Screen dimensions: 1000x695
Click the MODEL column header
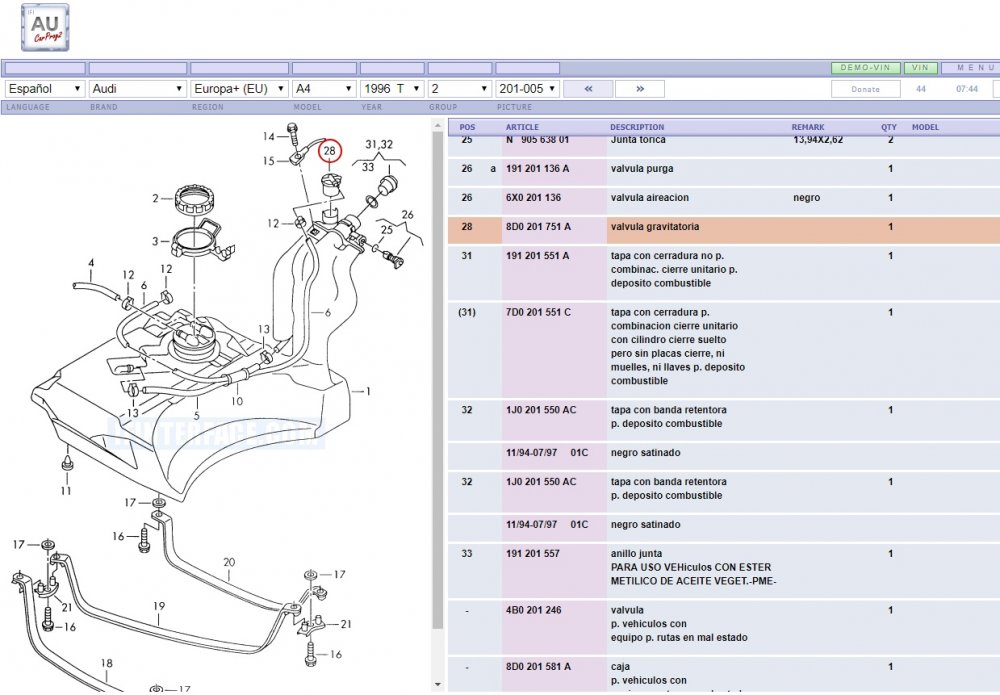(925, 127)
